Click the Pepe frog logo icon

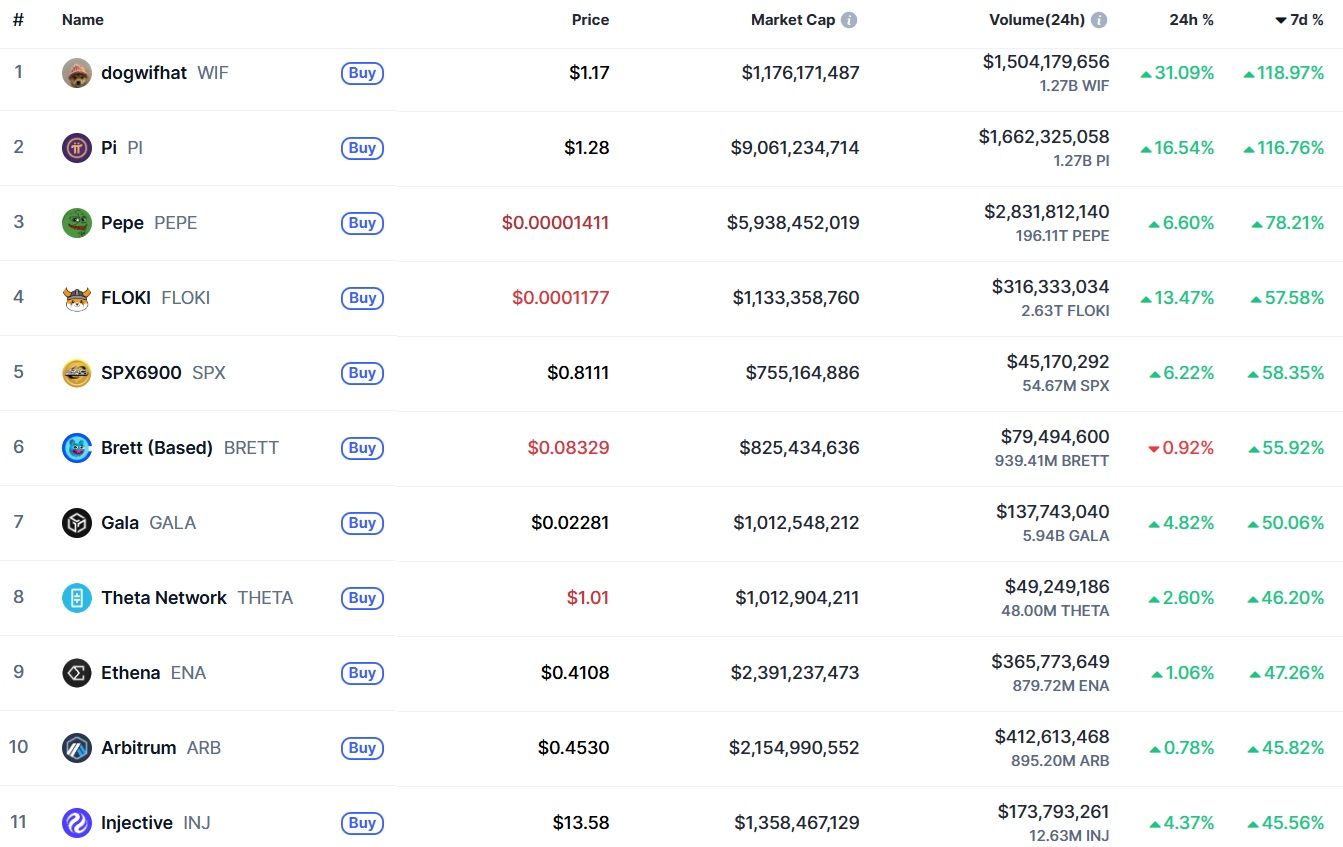point(77,223)
